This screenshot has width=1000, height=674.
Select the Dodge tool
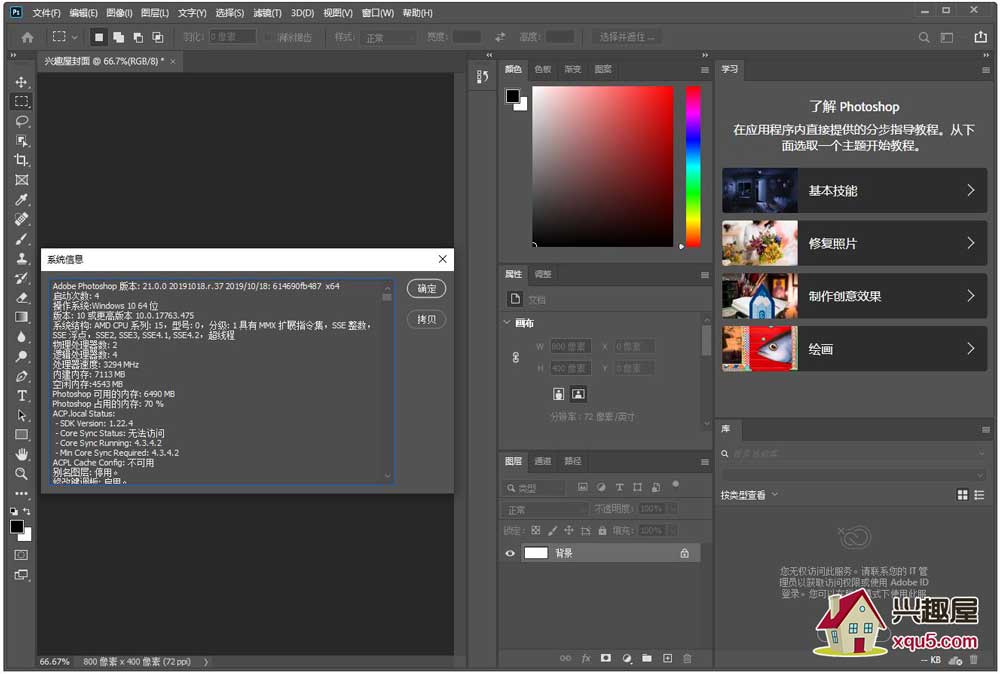coord(21,356)
